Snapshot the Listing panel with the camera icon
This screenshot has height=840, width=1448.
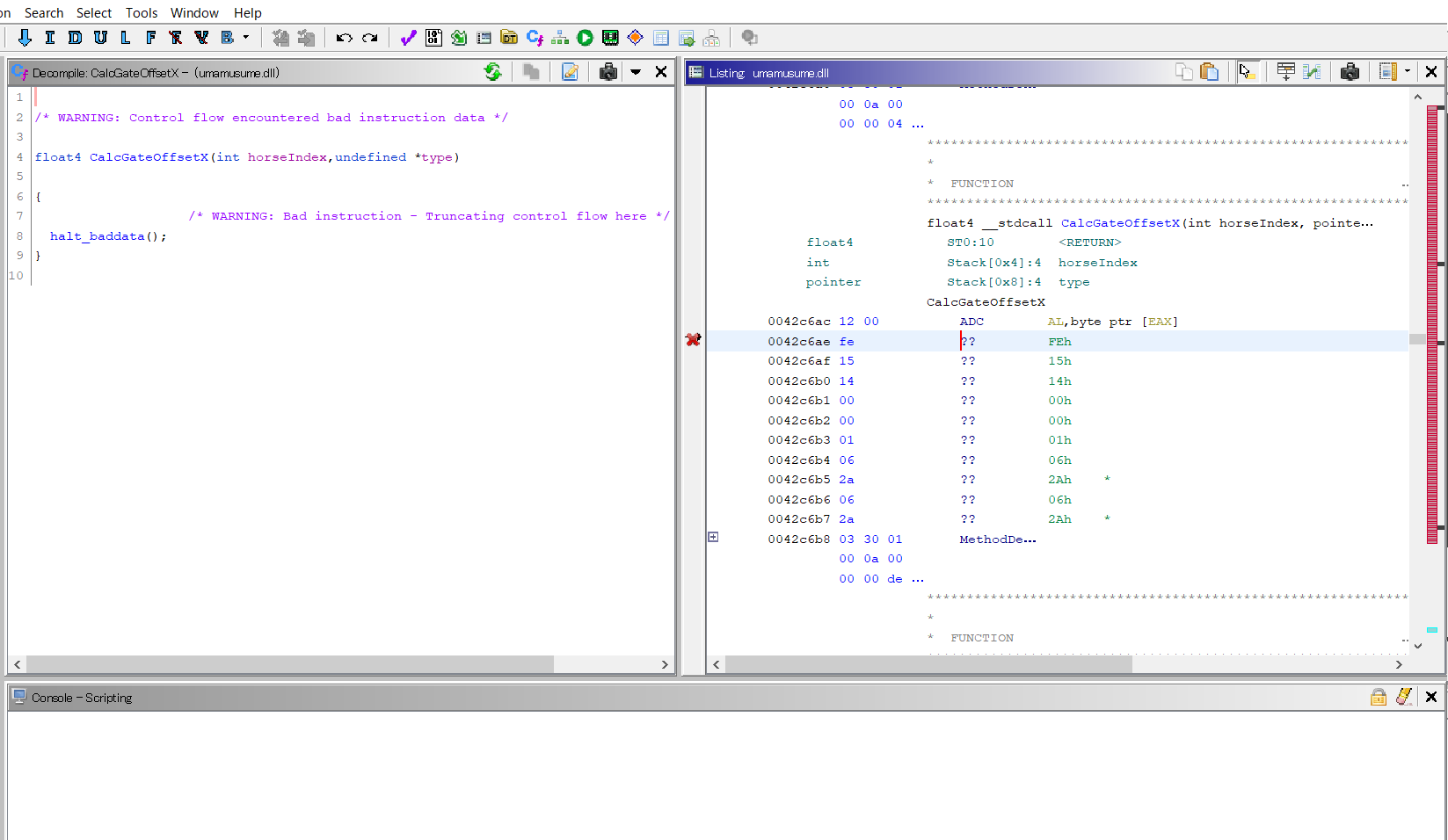coord(1350,72)
